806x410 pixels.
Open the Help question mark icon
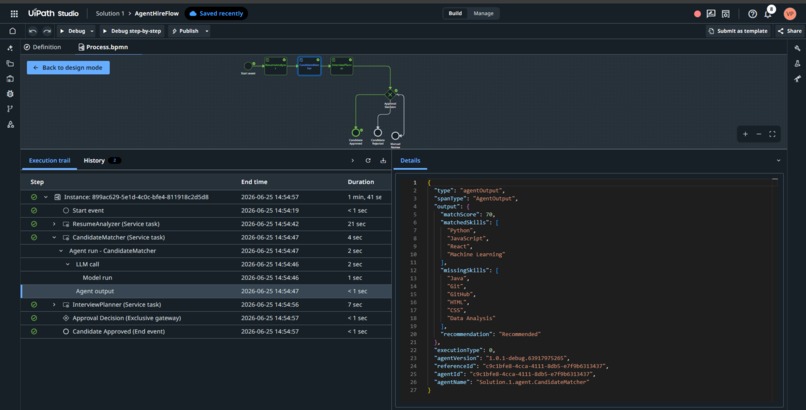(x=753, y=14)
